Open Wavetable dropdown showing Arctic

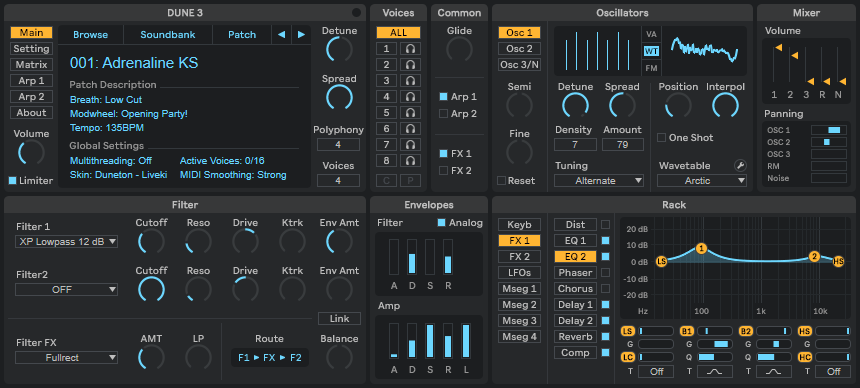pos(702,181)
